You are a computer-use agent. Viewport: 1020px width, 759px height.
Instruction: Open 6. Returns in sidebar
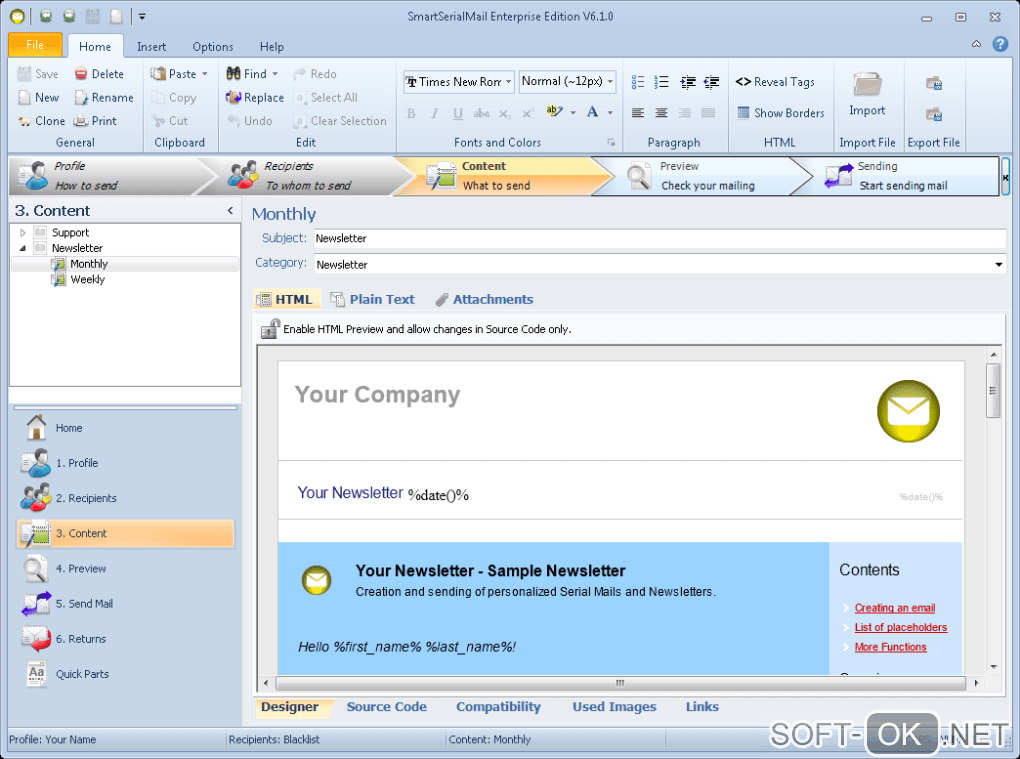click(81, 639)
